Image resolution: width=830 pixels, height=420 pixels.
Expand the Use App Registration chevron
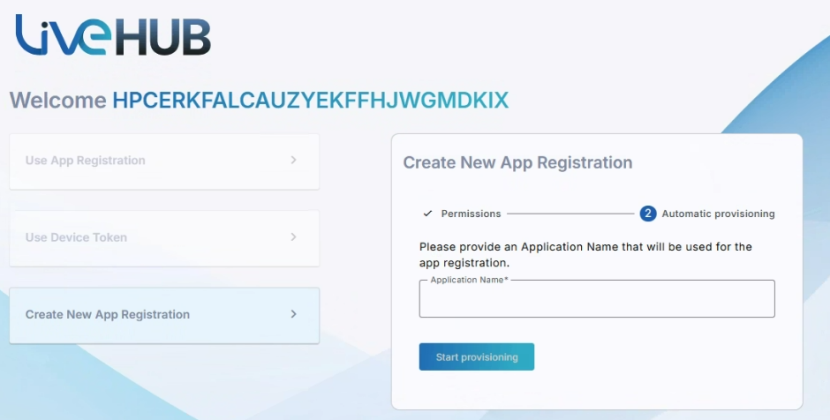[293, 160]
